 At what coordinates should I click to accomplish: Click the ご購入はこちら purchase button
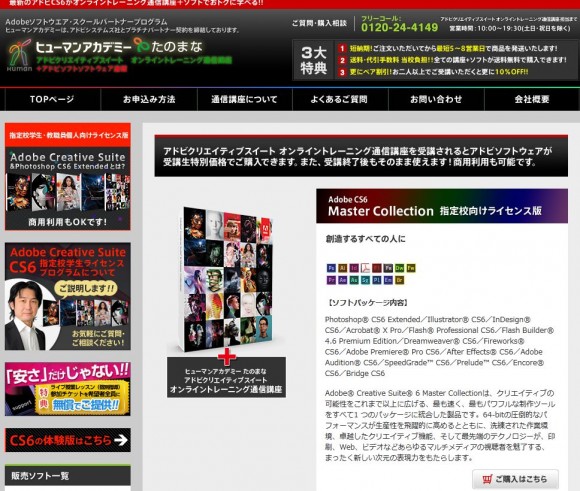click(x=515, y=479)
